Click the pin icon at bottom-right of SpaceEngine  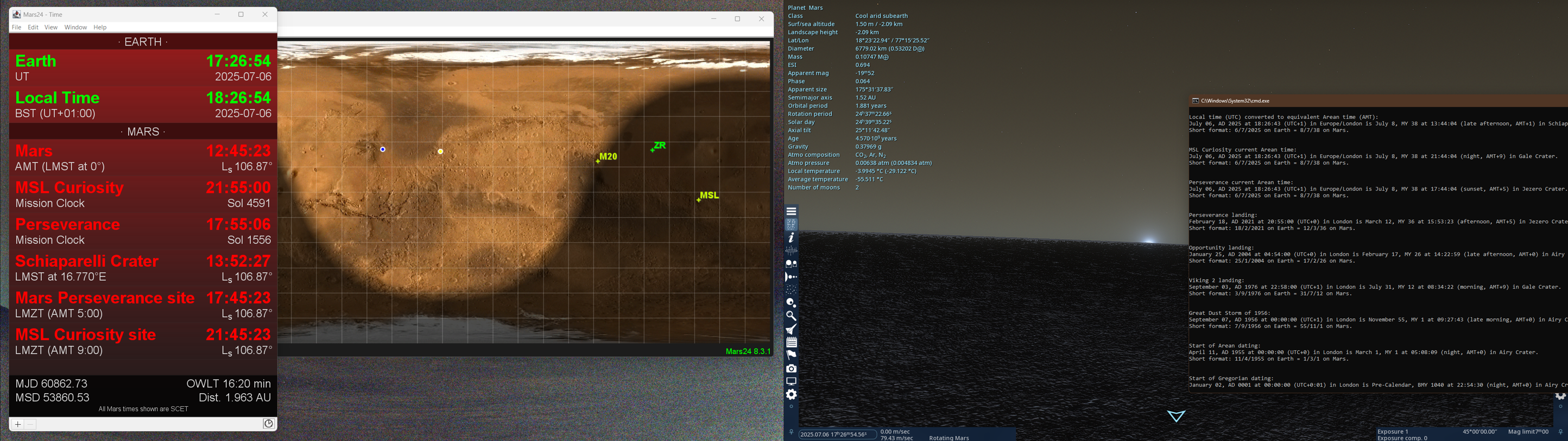coord(1561,432)
